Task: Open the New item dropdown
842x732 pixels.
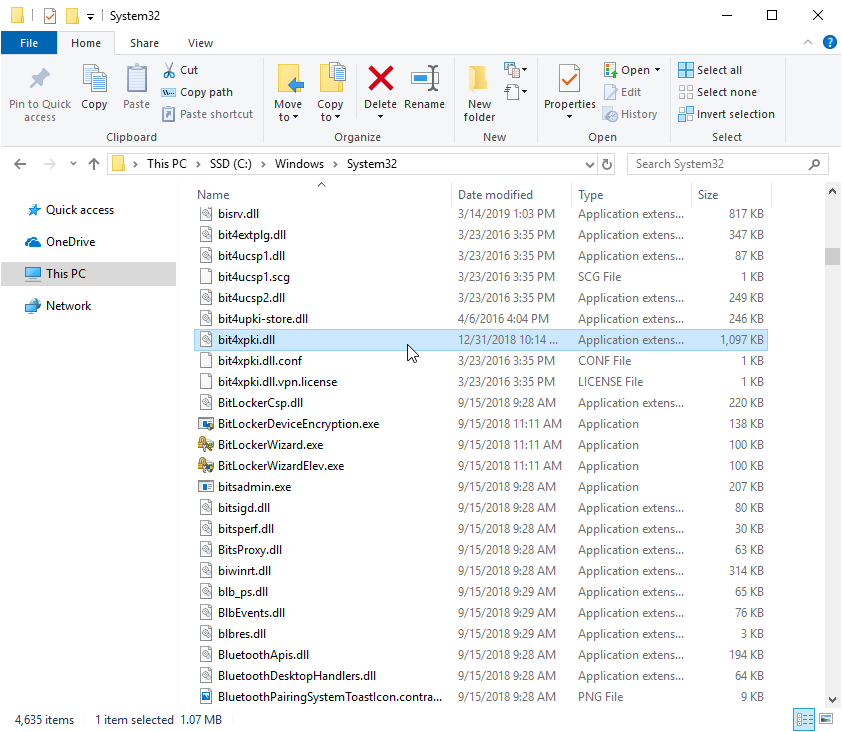Action: [515, 70]
